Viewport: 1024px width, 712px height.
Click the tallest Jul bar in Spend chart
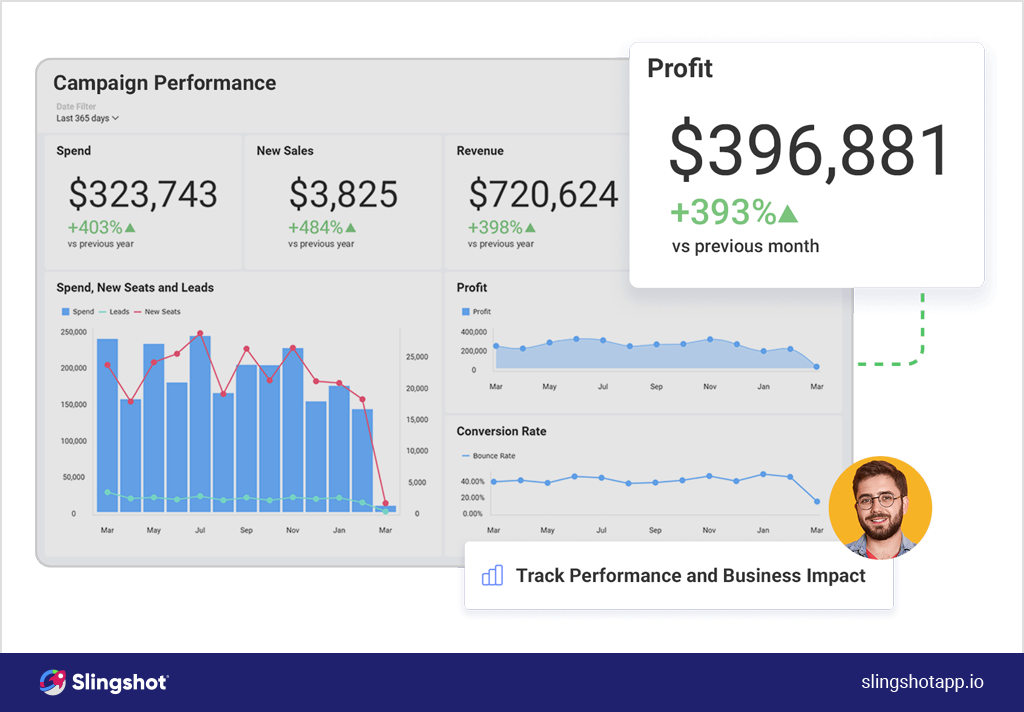[200, 424]
